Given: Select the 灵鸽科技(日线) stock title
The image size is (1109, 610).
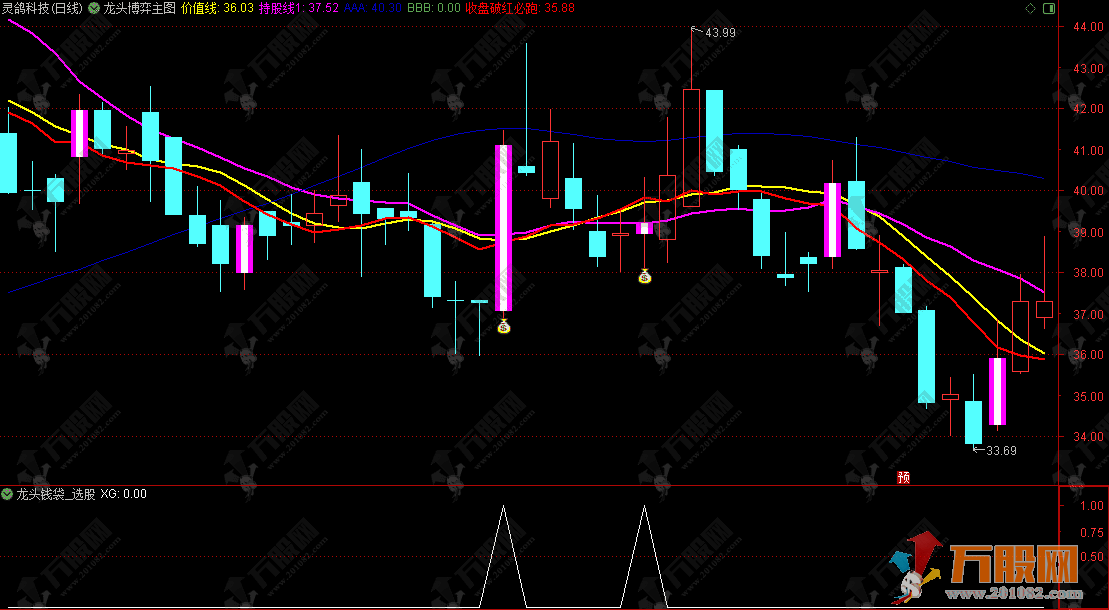Looking at the screenshot, I should click(41, 7).
